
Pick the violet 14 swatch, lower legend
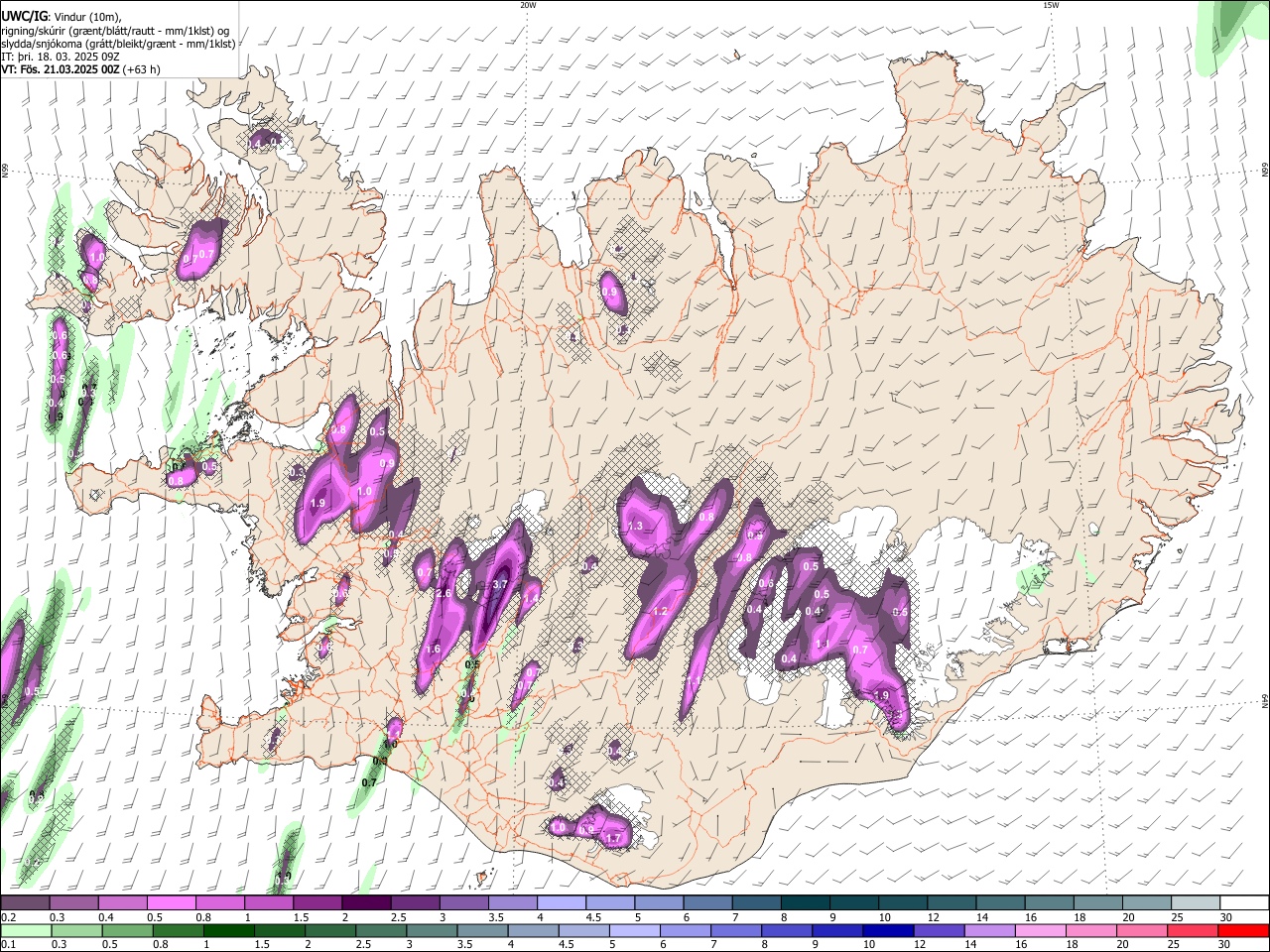991,930
